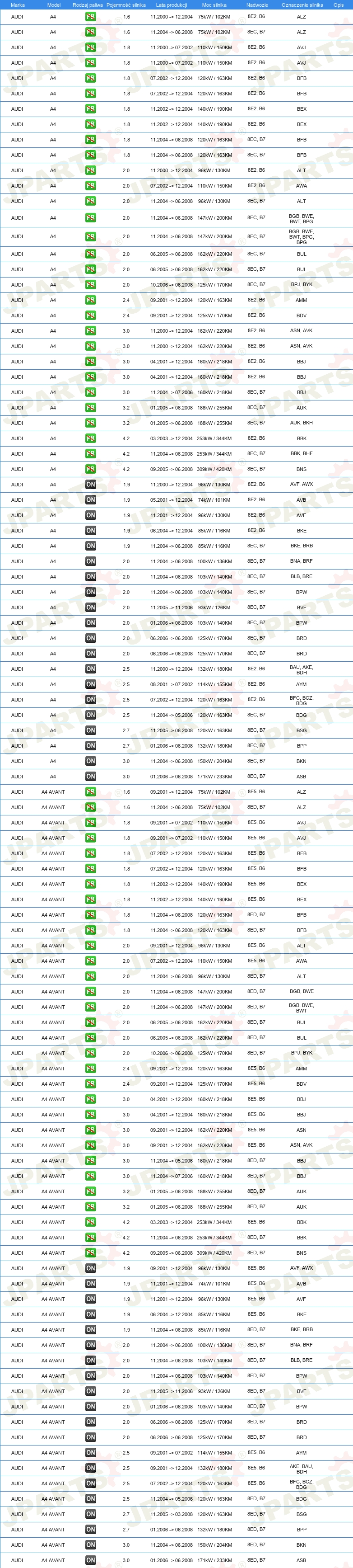Click PB fuel icon in the 'BBK, BHF' row

pyautogui.click(x=90, y=453)
